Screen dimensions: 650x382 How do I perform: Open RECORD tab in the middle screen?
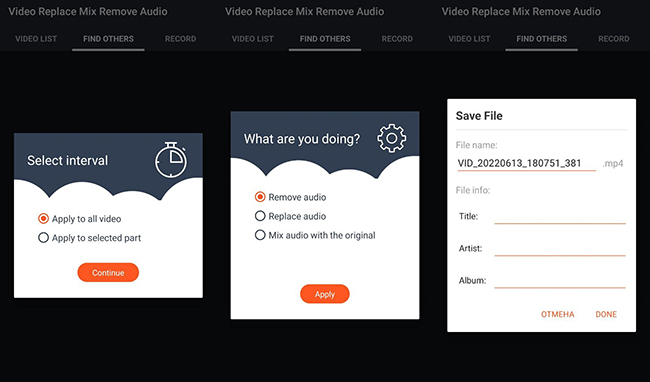pyautogui.click(x=397, y=39)
